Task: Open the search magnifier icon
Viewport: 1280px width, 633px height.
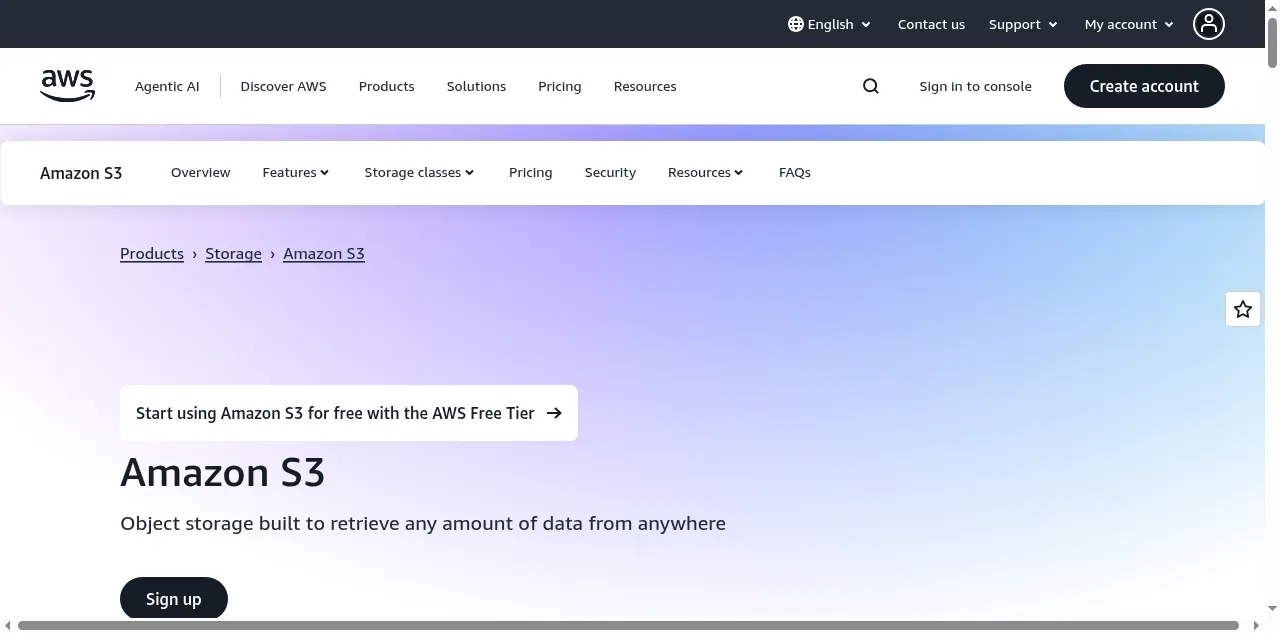Action: click(x=871, y=86)
